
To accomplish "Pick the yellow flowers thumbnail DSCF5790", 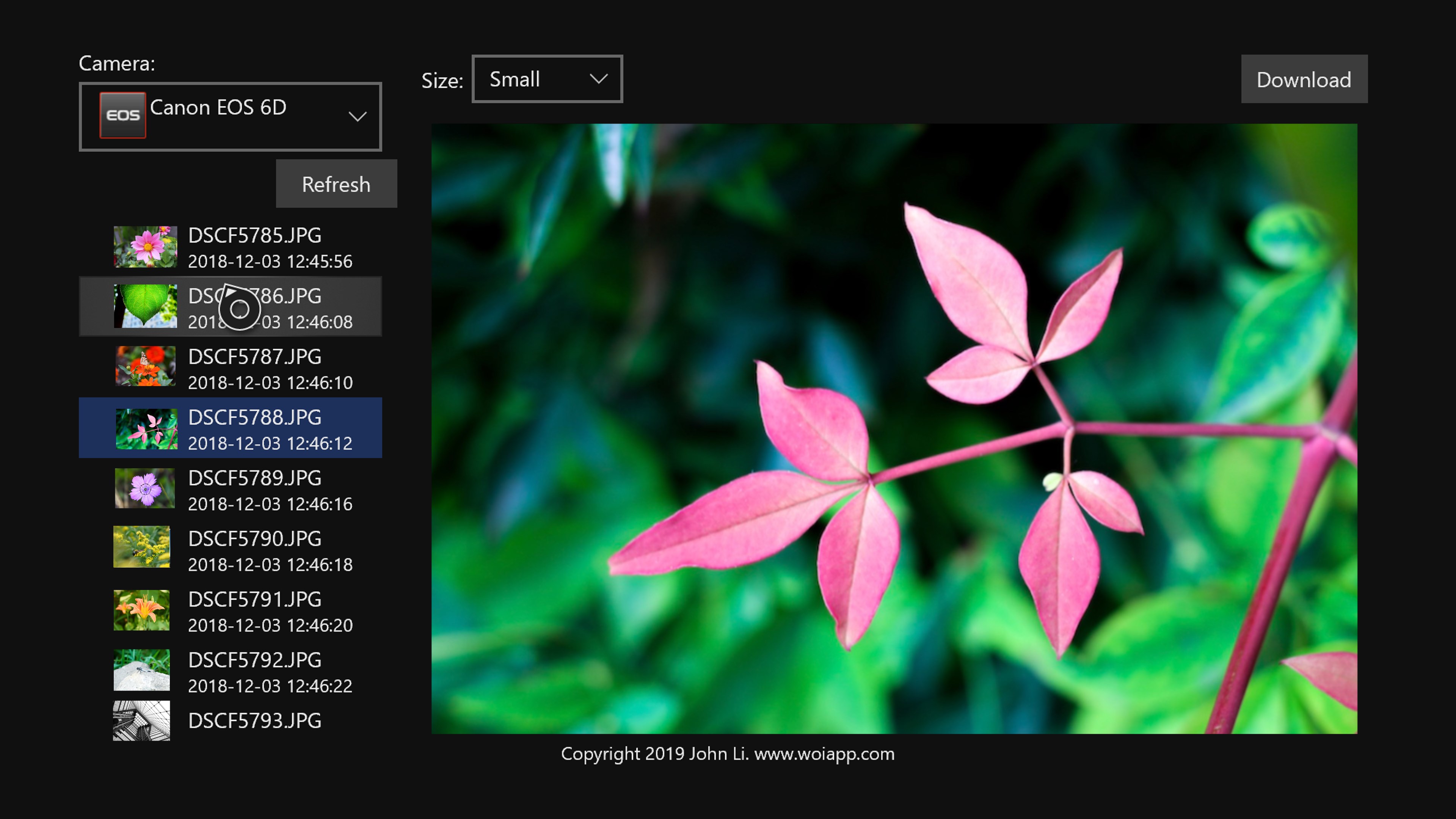I will 141,547.
